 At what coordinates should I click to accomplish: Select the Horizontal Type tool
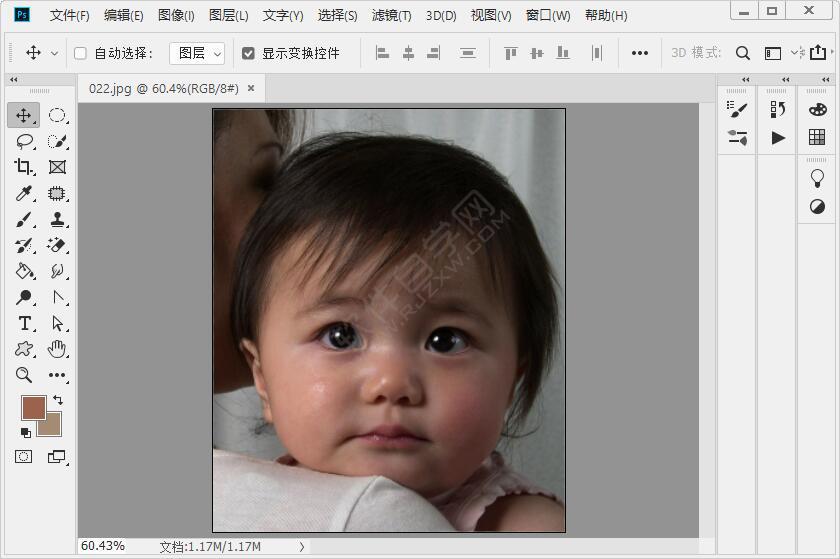click(x=24, y=323)
